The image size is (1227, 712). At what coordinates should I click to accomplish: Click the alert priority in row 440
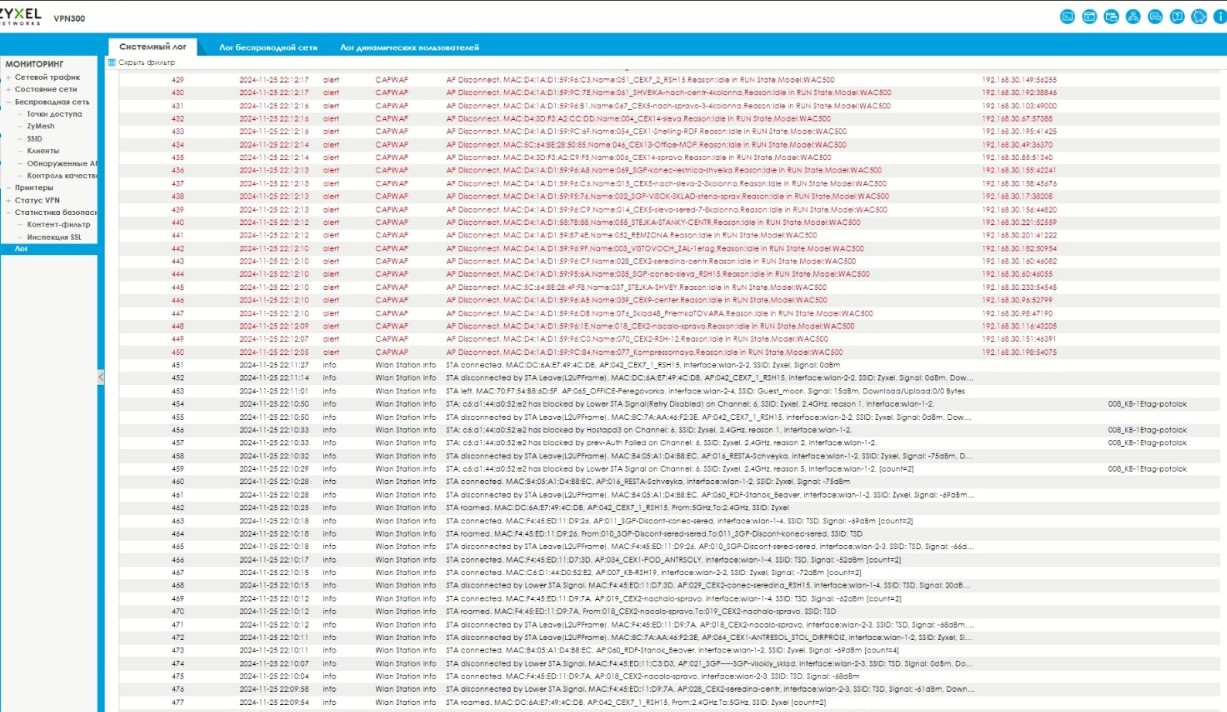[331, 222]
